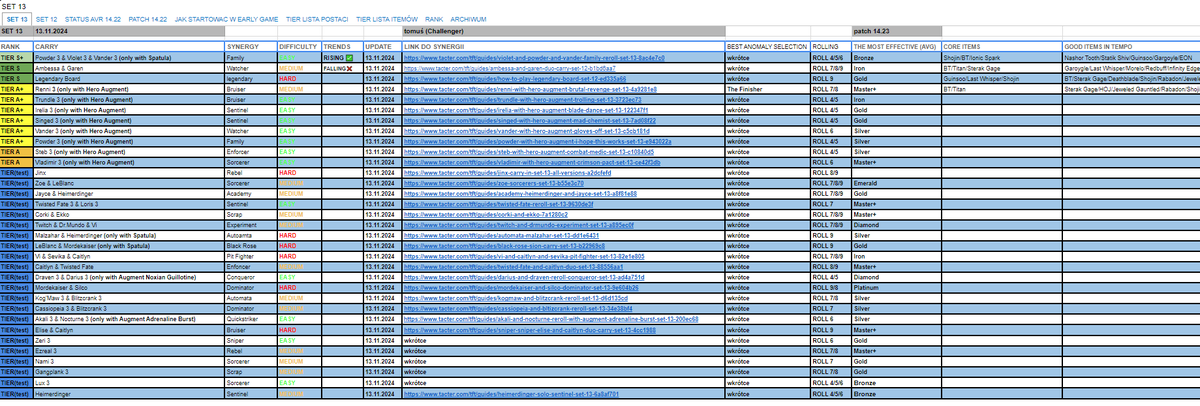Select the Black Rose synergy cell

[251, 244]
